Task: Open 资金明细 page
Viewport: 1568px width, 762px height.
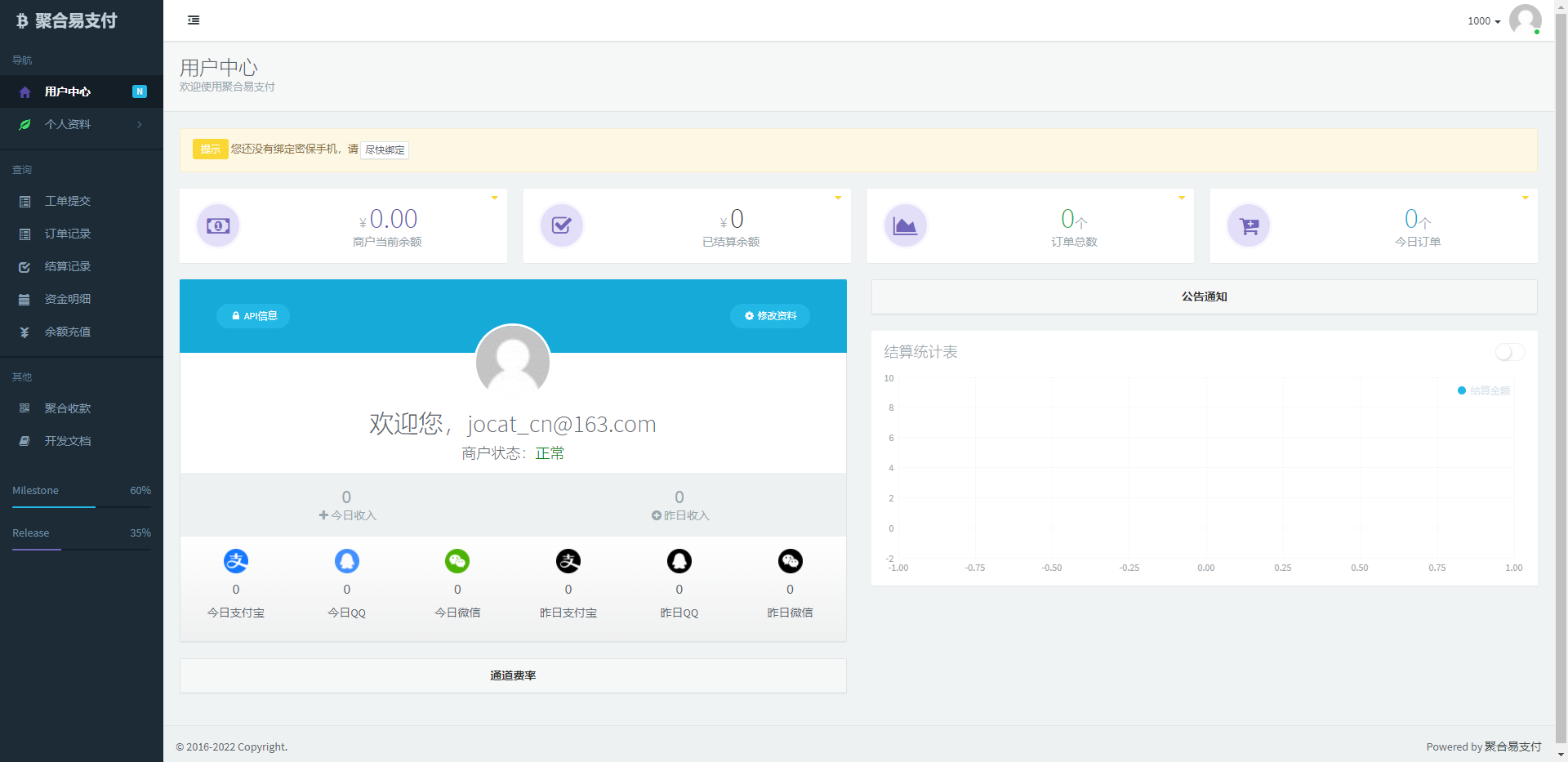Action: (82, 299)
